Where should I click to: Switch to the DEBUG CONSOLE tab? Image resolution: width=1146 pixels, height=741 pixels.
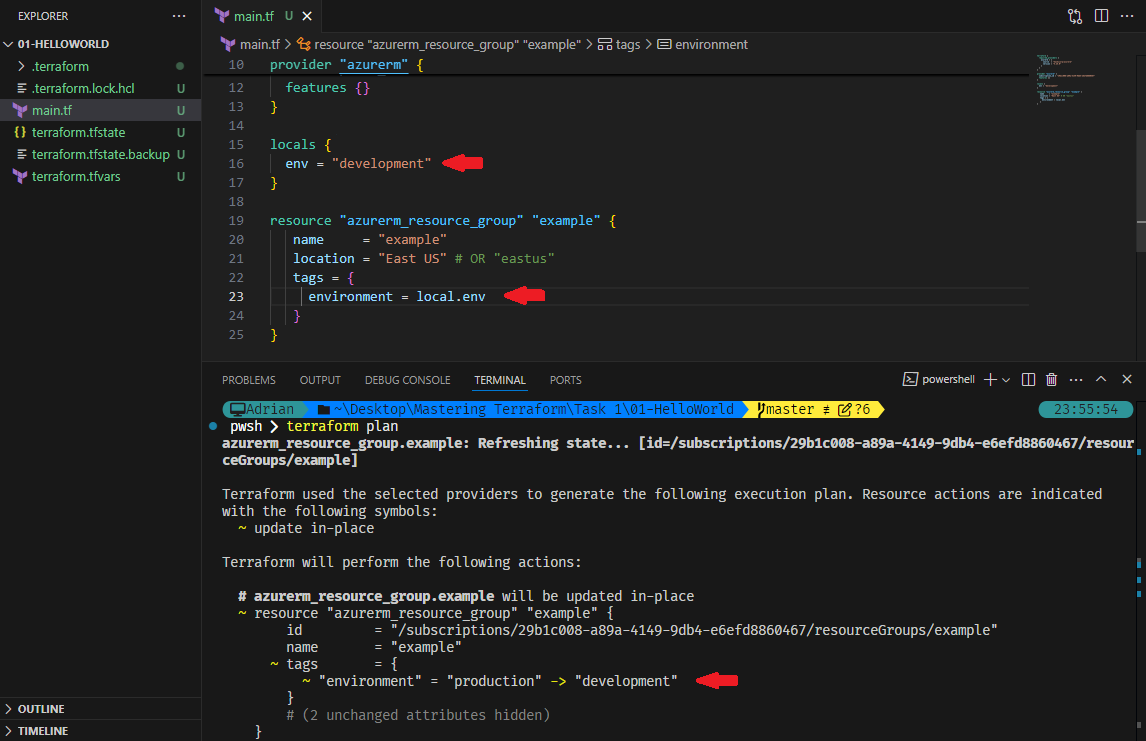point(407,380)
